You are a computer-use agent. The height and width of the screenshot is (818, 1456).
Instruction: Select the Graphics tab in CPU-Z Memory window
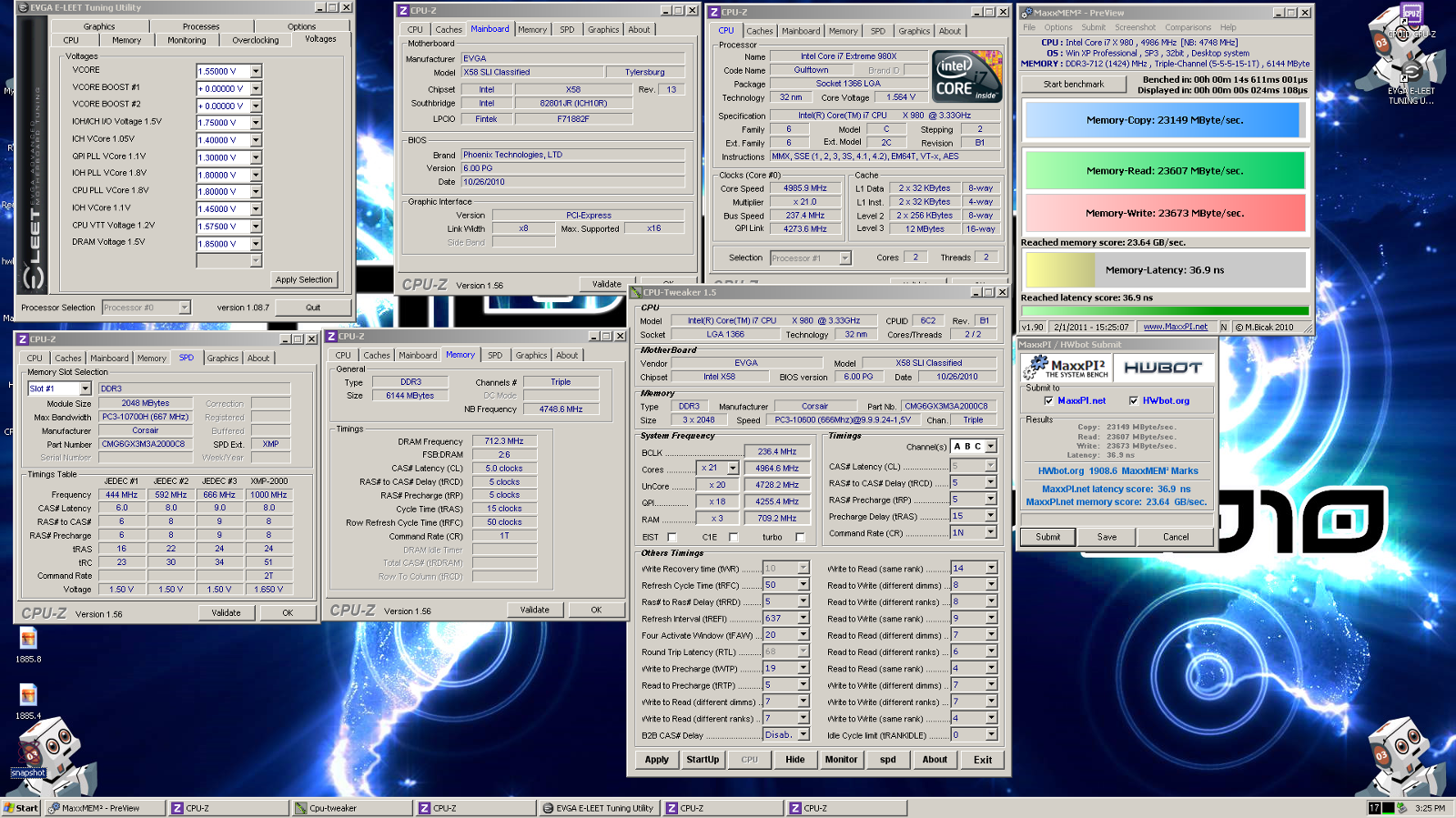click(531, 355)
